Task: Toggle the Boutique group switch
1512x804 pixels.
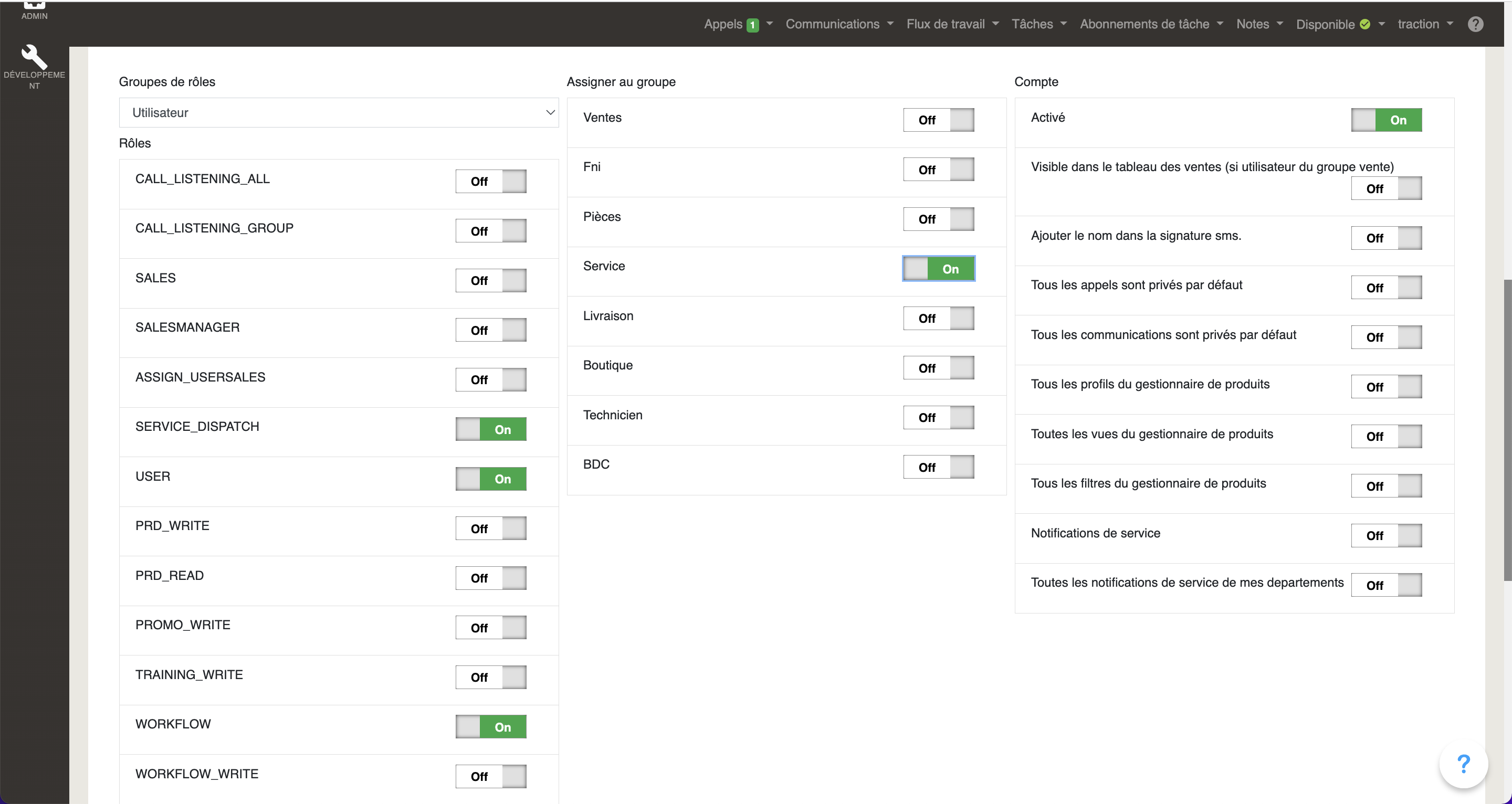Action: pyautogui.click(x=939, y=368)
